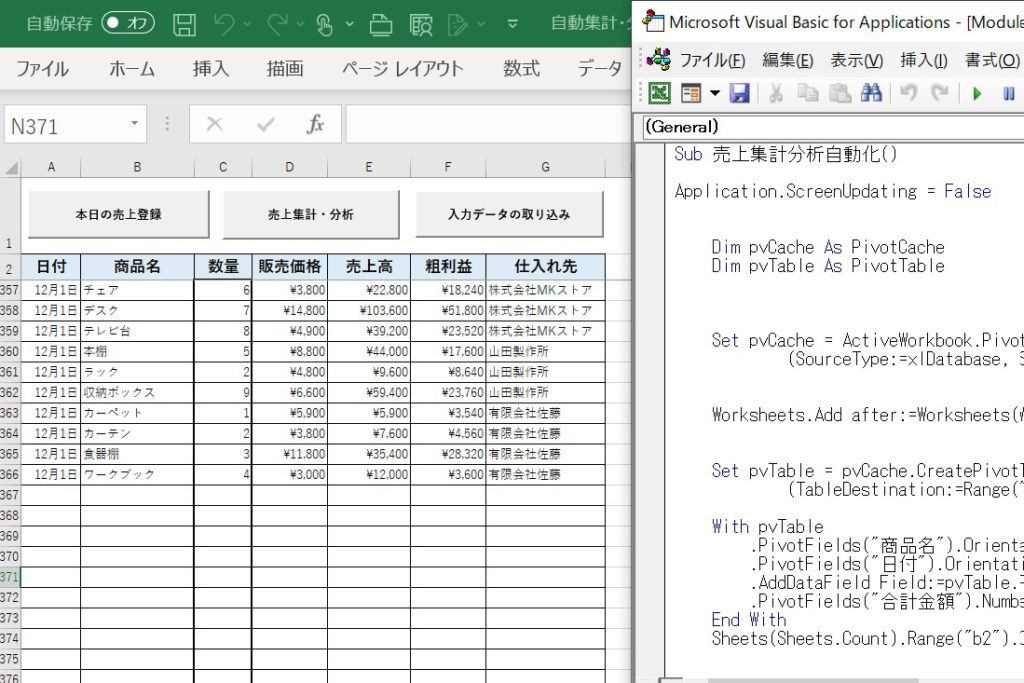Screen dimensions: 1024x683
Task: Click the 本日の売上登録 button
Action: 118,214
